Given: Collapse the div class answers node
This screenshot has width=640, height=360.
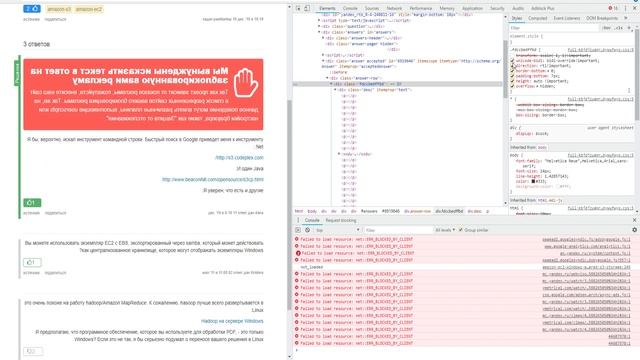Looking at the screenshot, I should click(x=319, y=32).
